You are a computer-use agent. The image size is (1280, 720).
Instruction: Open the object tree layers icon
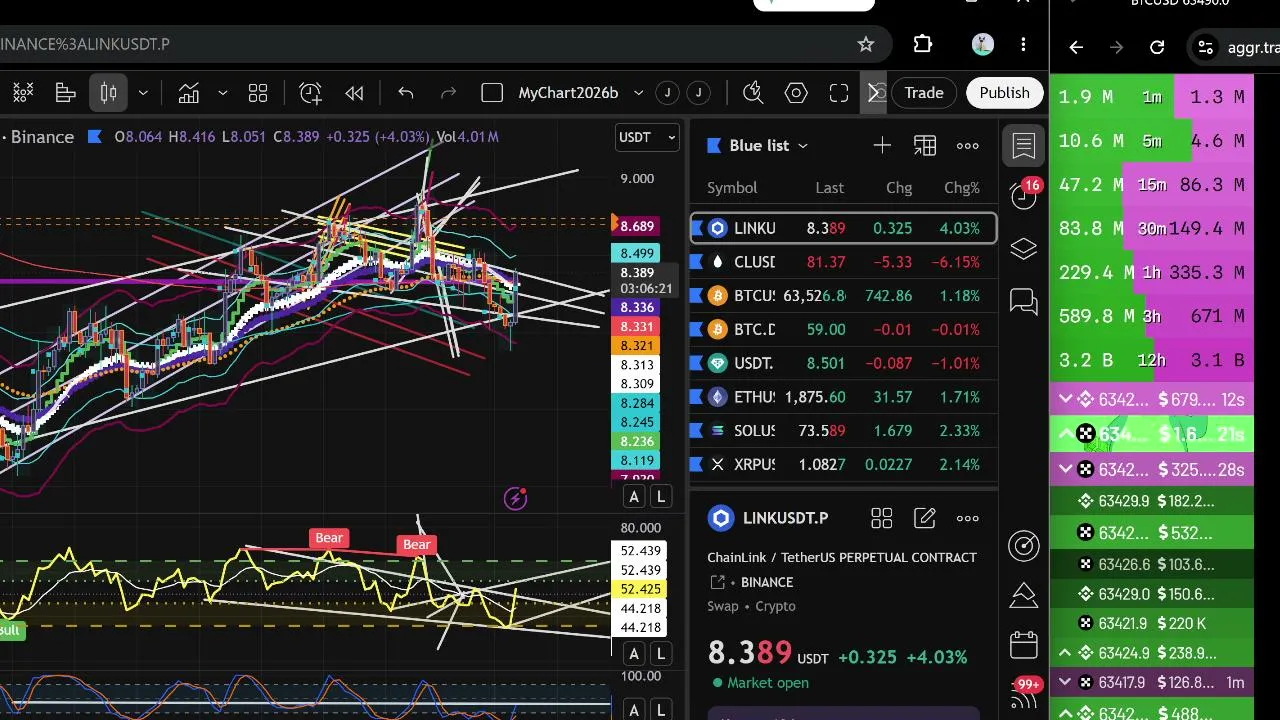coord(1024,250)
